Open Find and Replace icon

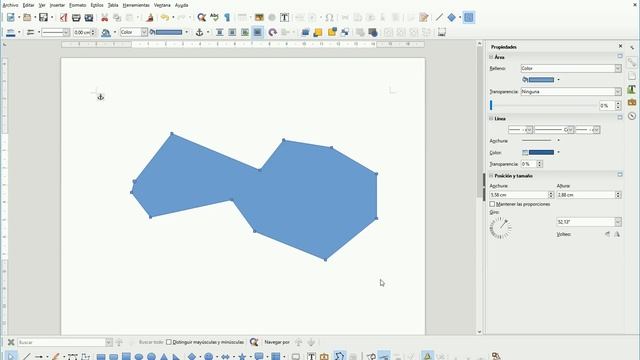click(x=202, y=18)
